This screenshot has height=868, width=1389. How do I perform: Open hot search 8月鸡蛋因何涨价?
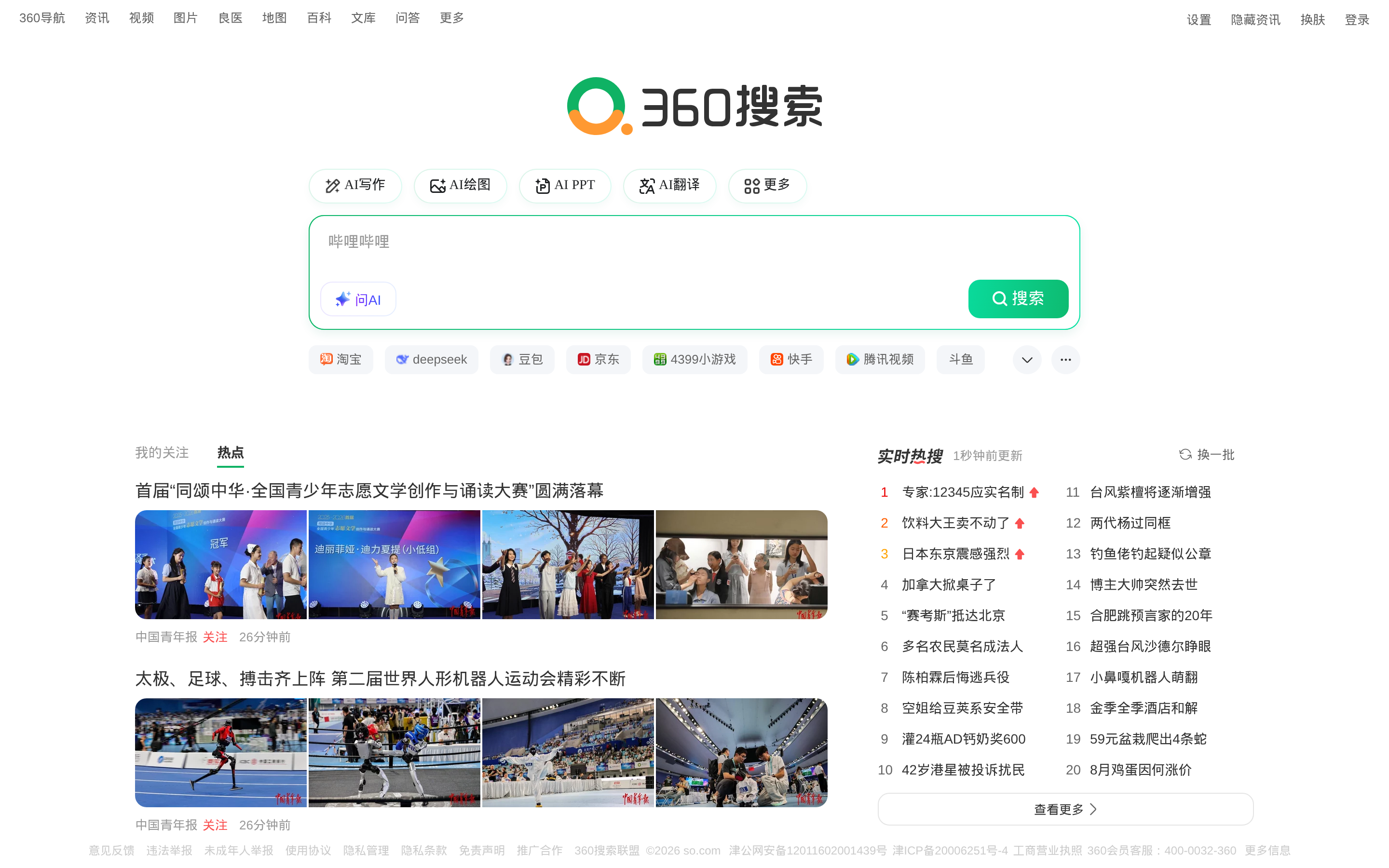1141,770
